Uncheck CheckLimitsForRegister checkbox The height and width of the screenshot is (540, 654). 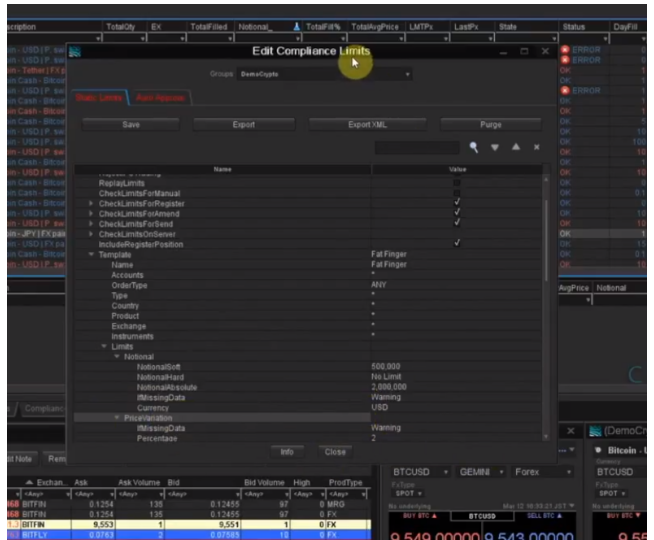[457, 202]
